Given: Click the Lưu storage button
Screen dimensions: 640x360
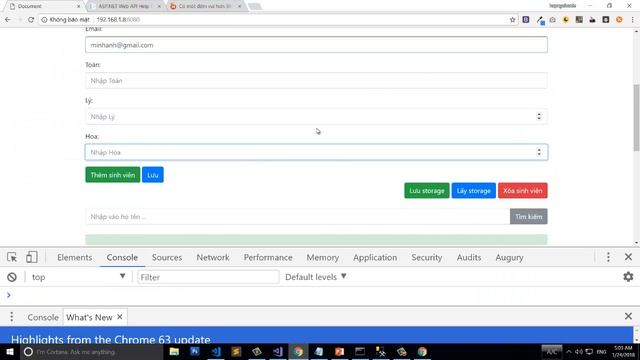Looking at the screenshot, I should tap(427, 191).
